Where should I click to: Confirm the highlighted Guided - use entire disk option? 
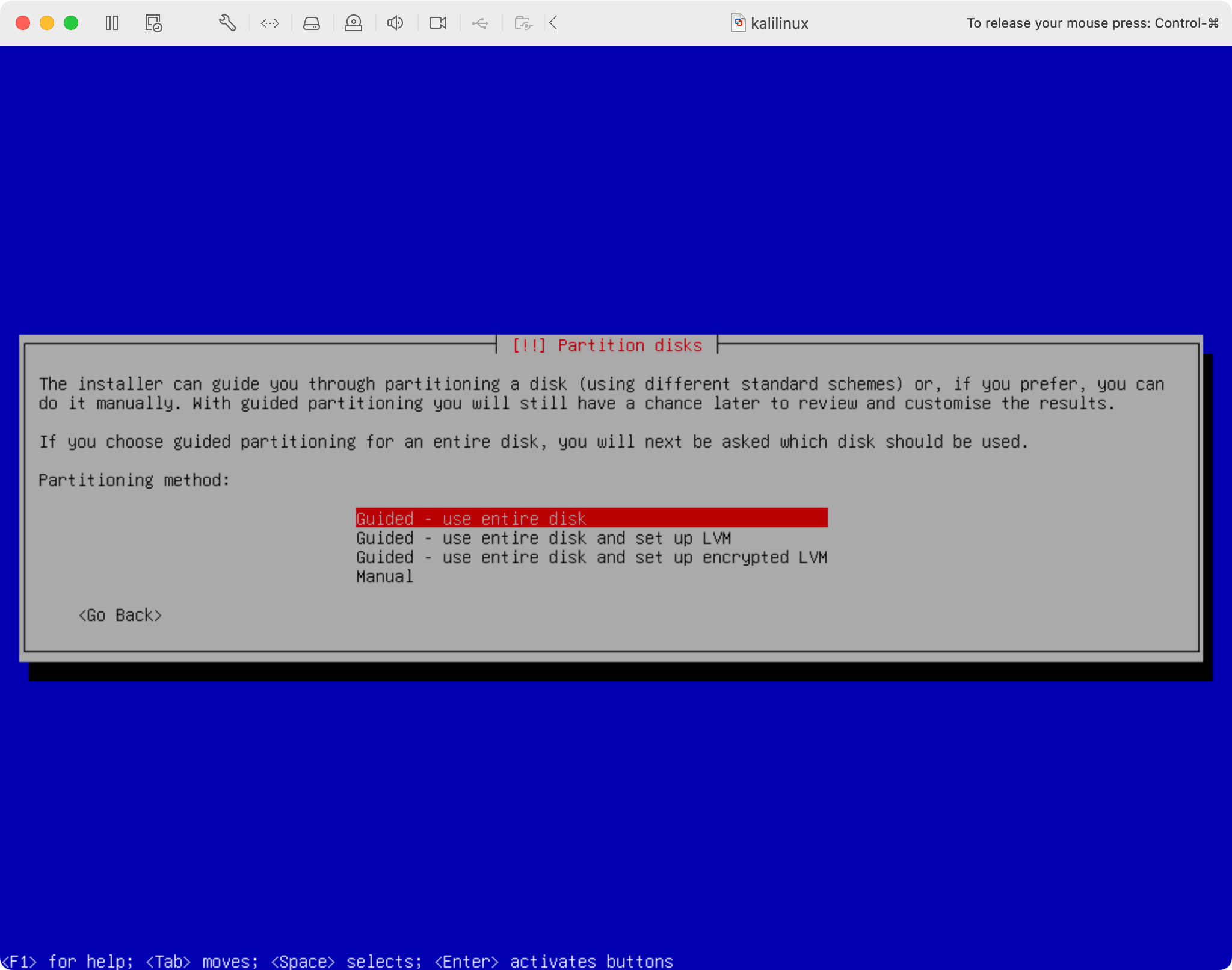tap(471, 518)
